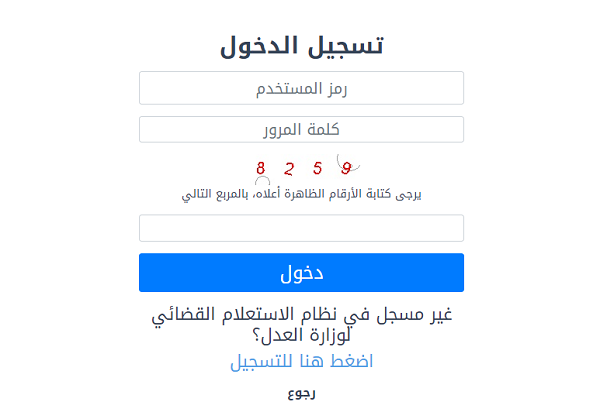Select the word الدخول in the heading
The image size is (600, 419).
coord(259,46)
